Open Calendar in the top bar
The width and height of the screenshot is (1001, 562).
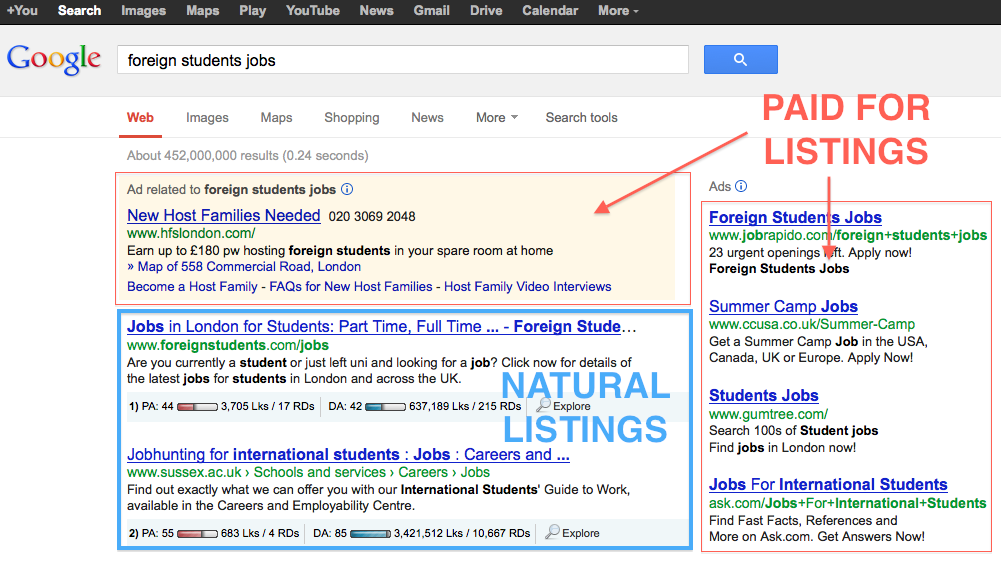pos(550,11)
